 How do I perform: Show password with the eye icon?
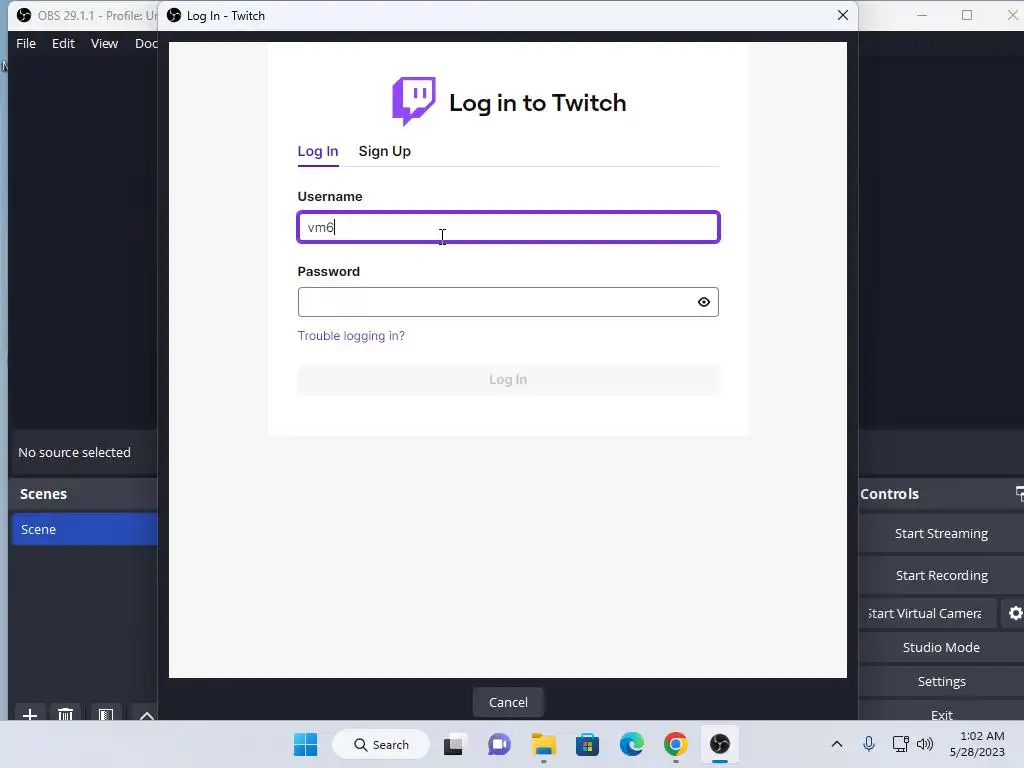pyautogui.click(x=703, y=302)
